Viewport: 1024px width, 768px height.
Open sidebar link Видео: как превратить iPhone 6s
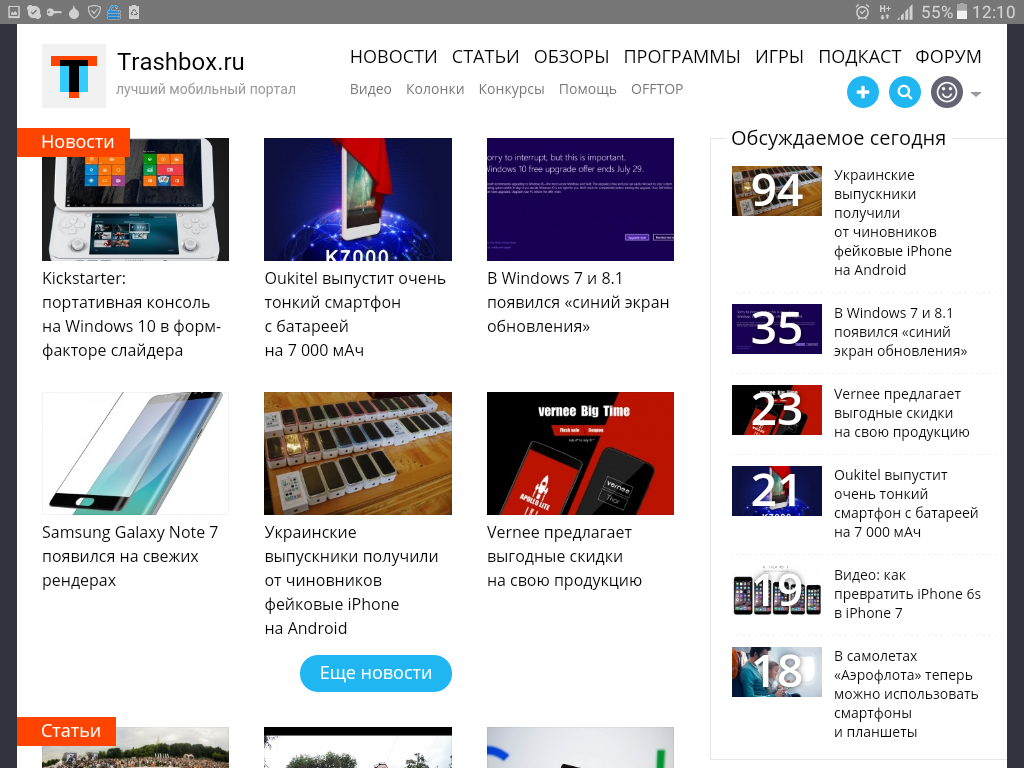pyautogui.click(x=907, y=594)
